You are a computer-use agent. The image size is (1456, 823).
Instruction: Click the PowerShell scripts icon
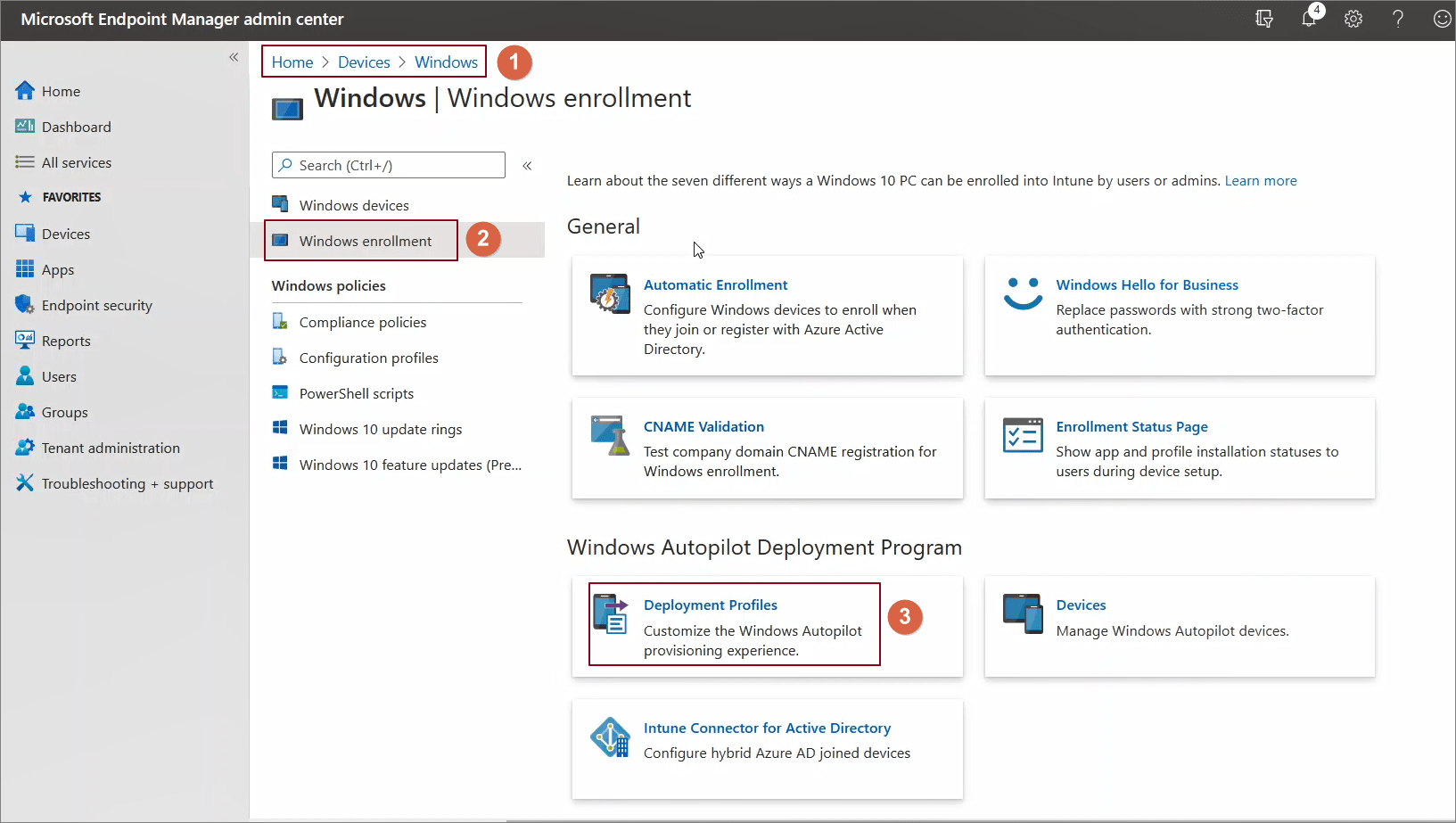280,392
